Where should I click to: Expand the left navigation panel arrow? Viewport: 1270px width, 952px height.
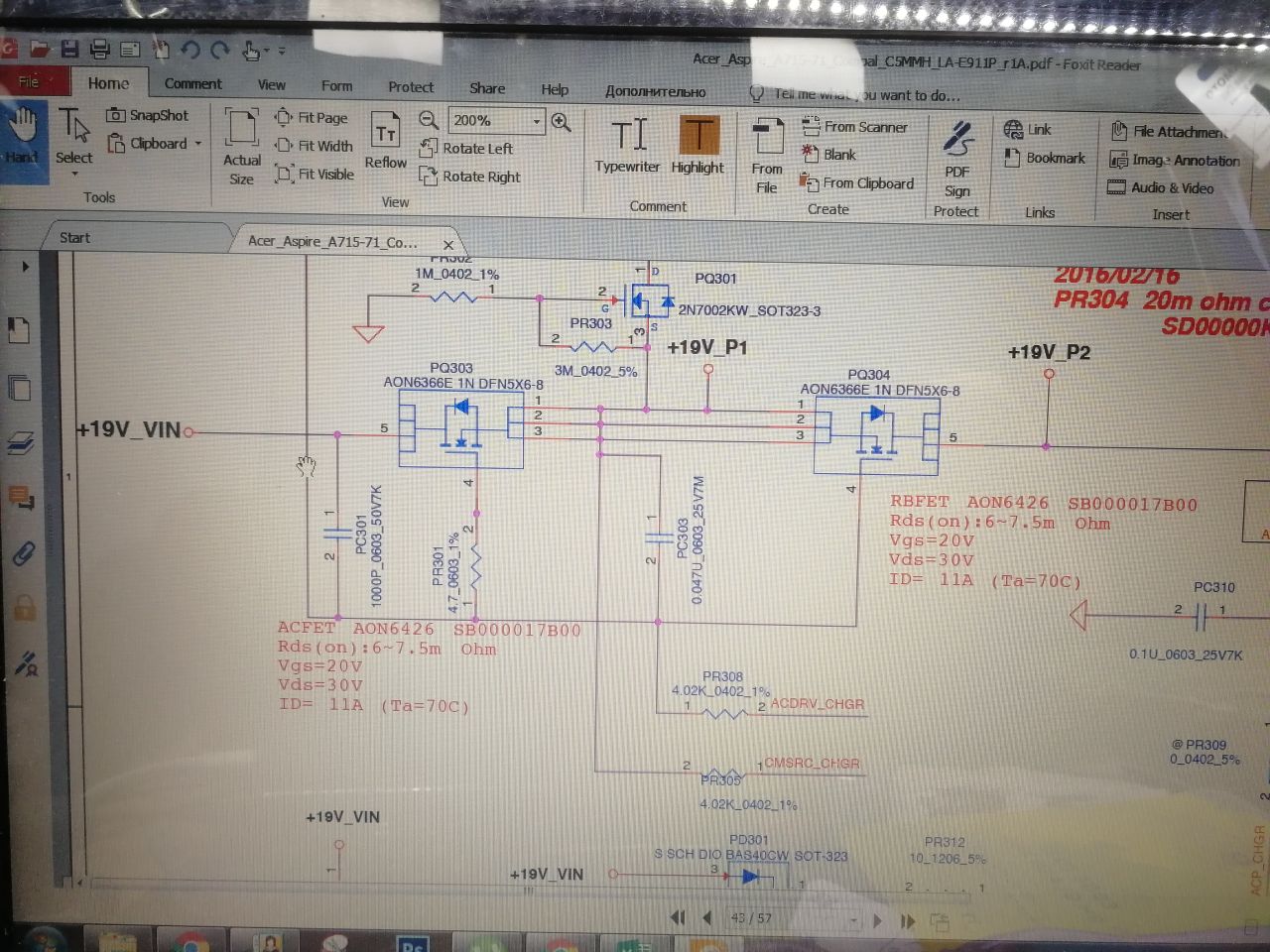(x=26, y=266)
